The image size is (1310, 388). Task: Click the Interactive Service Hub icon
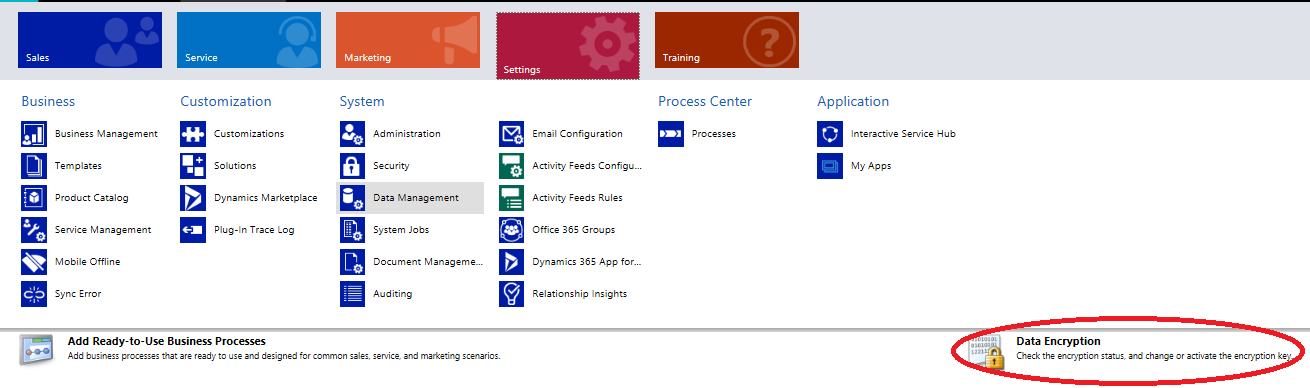pos(830,134)
